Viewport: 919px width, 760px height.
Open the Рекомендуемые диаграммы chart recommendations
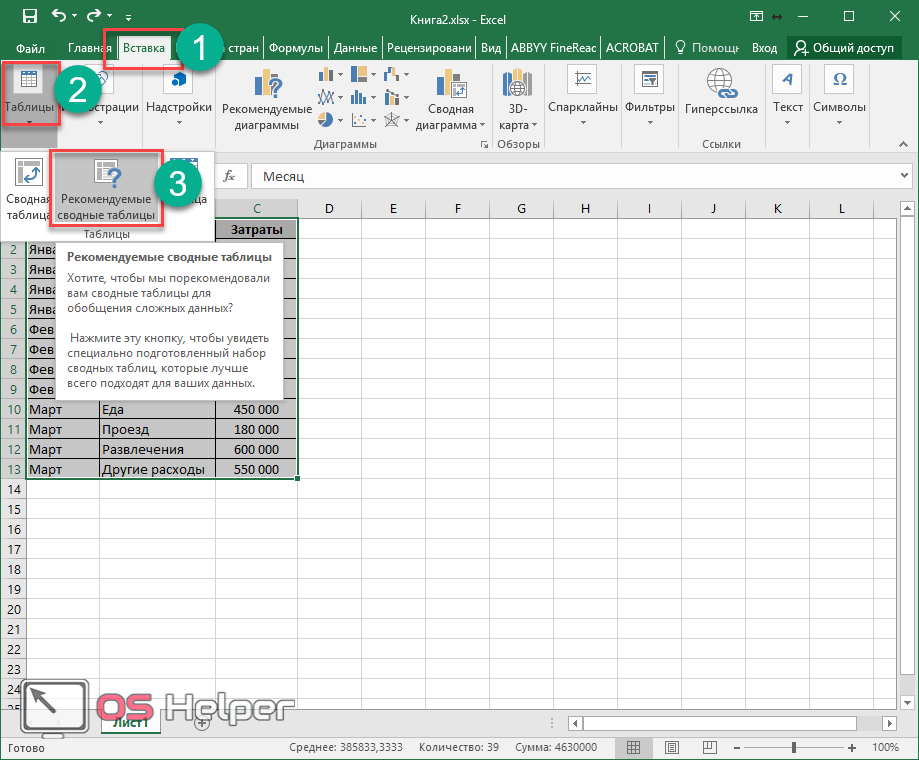[x=266, y=101]
